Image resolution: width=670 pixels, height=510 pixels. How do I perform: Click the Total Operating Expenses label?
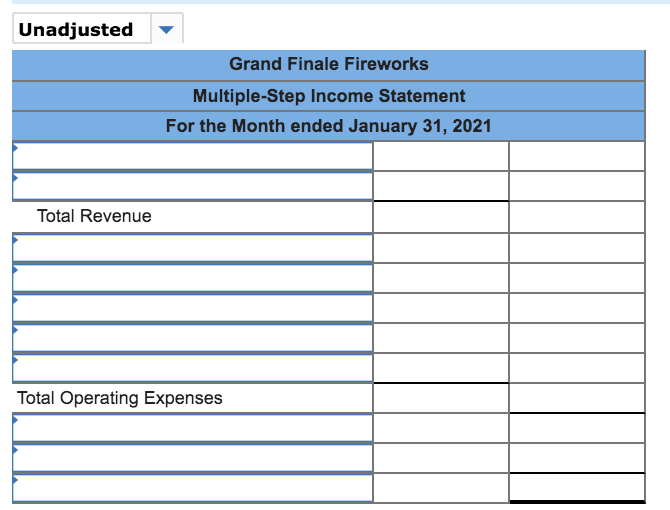[120, 398]
